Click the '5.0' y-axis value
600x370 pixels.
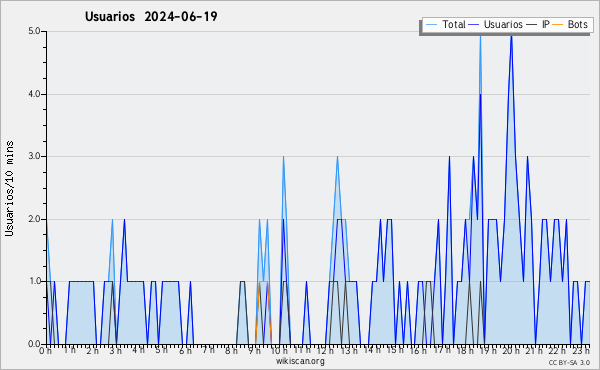tap(34, 31)
